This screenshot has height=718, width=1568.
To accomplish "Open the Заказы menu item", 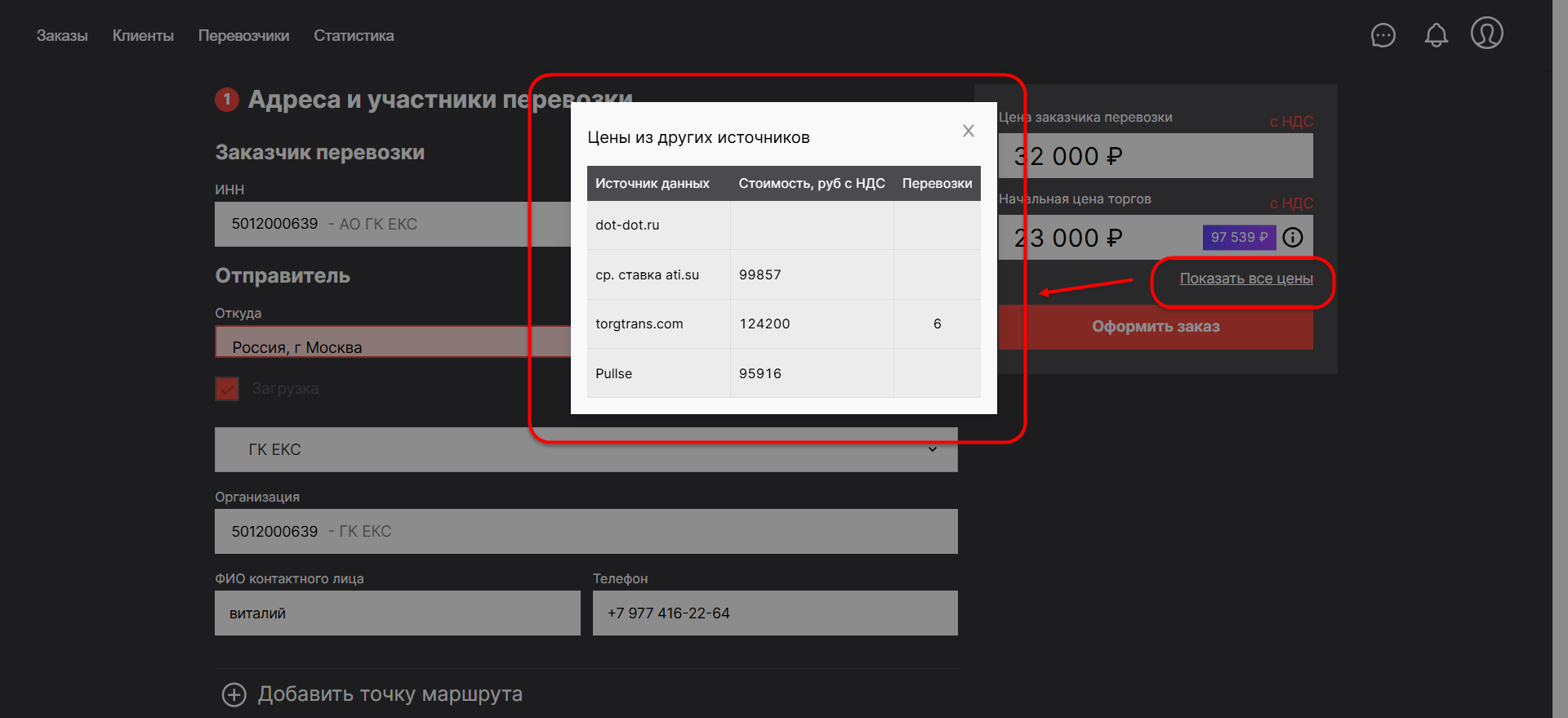I will (62, 36).
